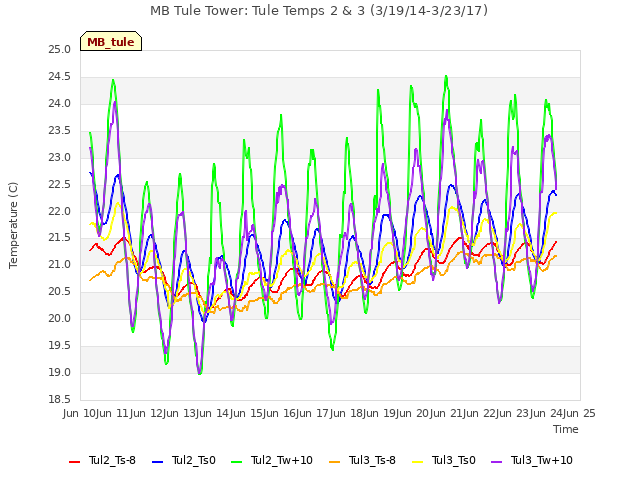
Task: Click the red Tul2_Ts-8 legend swatch
Action: [x=75, y=461]
